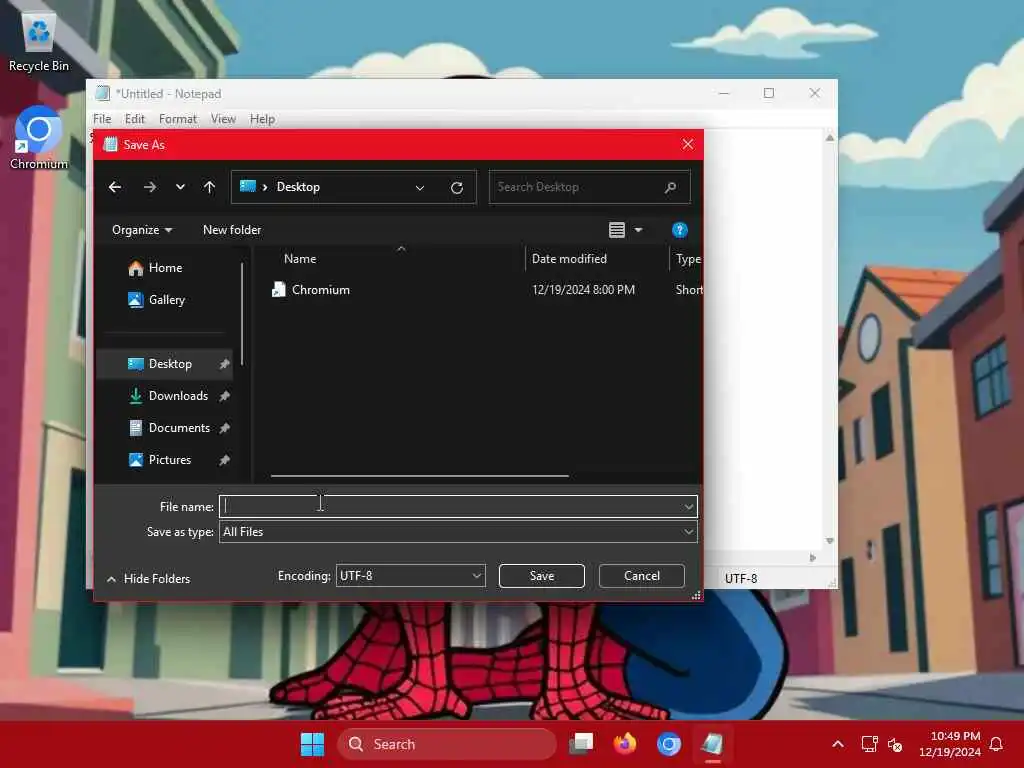Click the Downloads pin icon
The image size is (1024, 768).
tap(224, 396)
